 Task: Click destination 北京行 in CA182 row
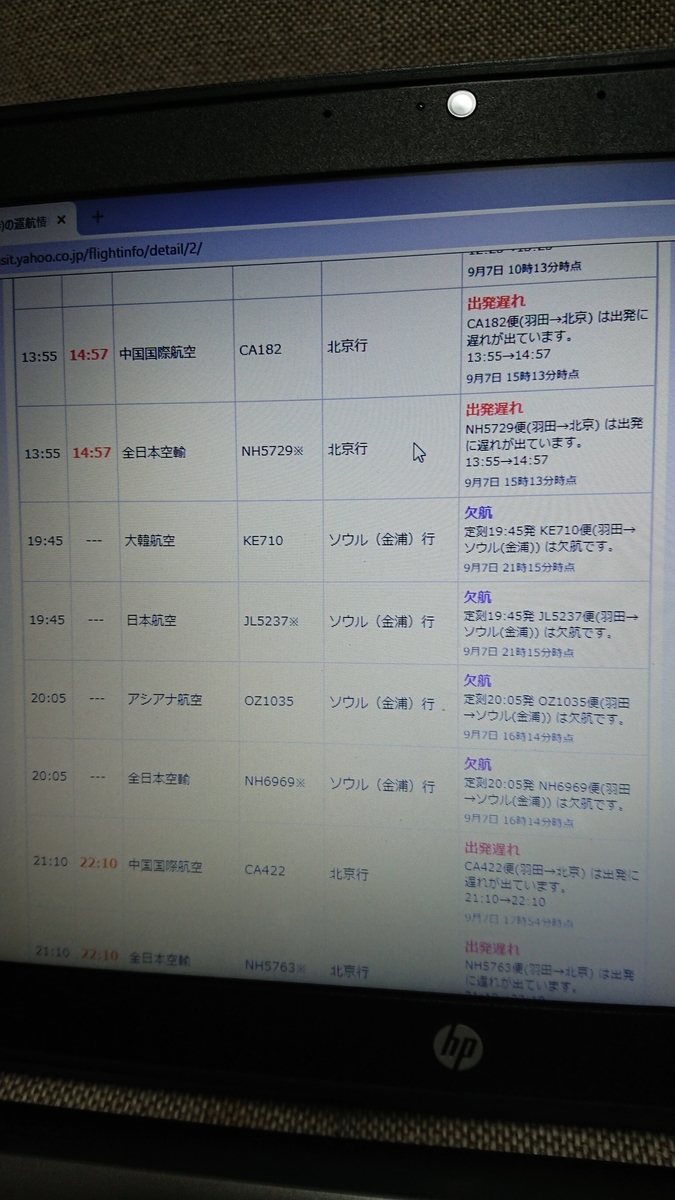tap(347, 346)
